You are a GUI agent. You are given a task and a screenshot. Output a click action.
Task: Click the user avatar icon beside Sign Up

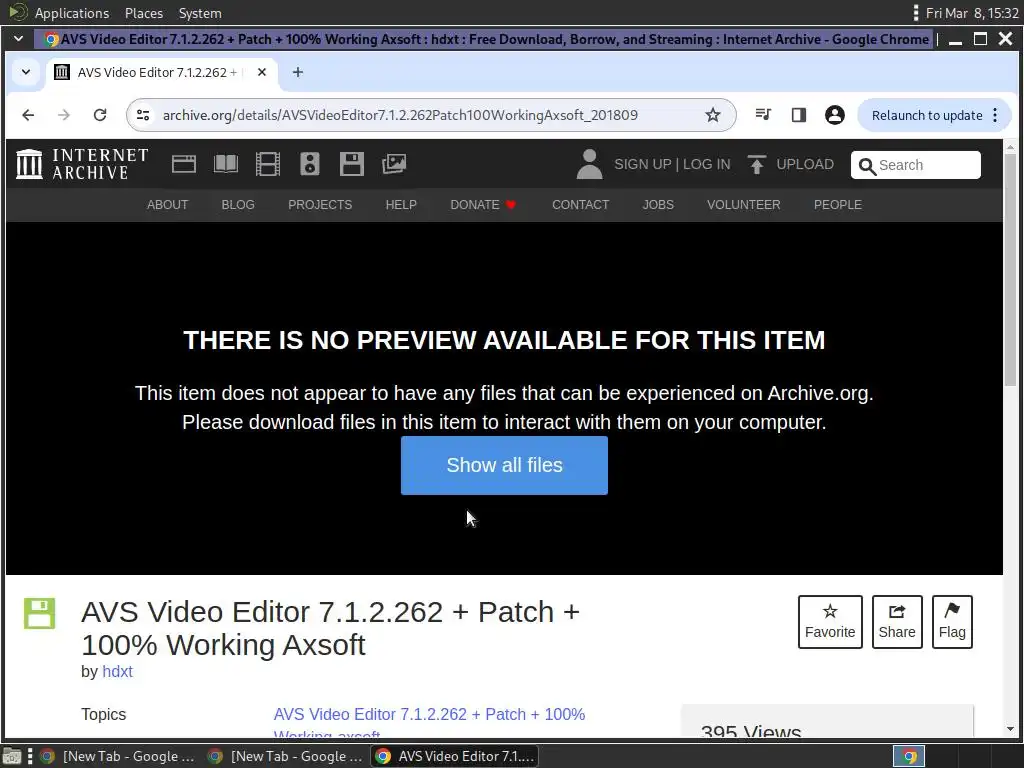[589, 164]
